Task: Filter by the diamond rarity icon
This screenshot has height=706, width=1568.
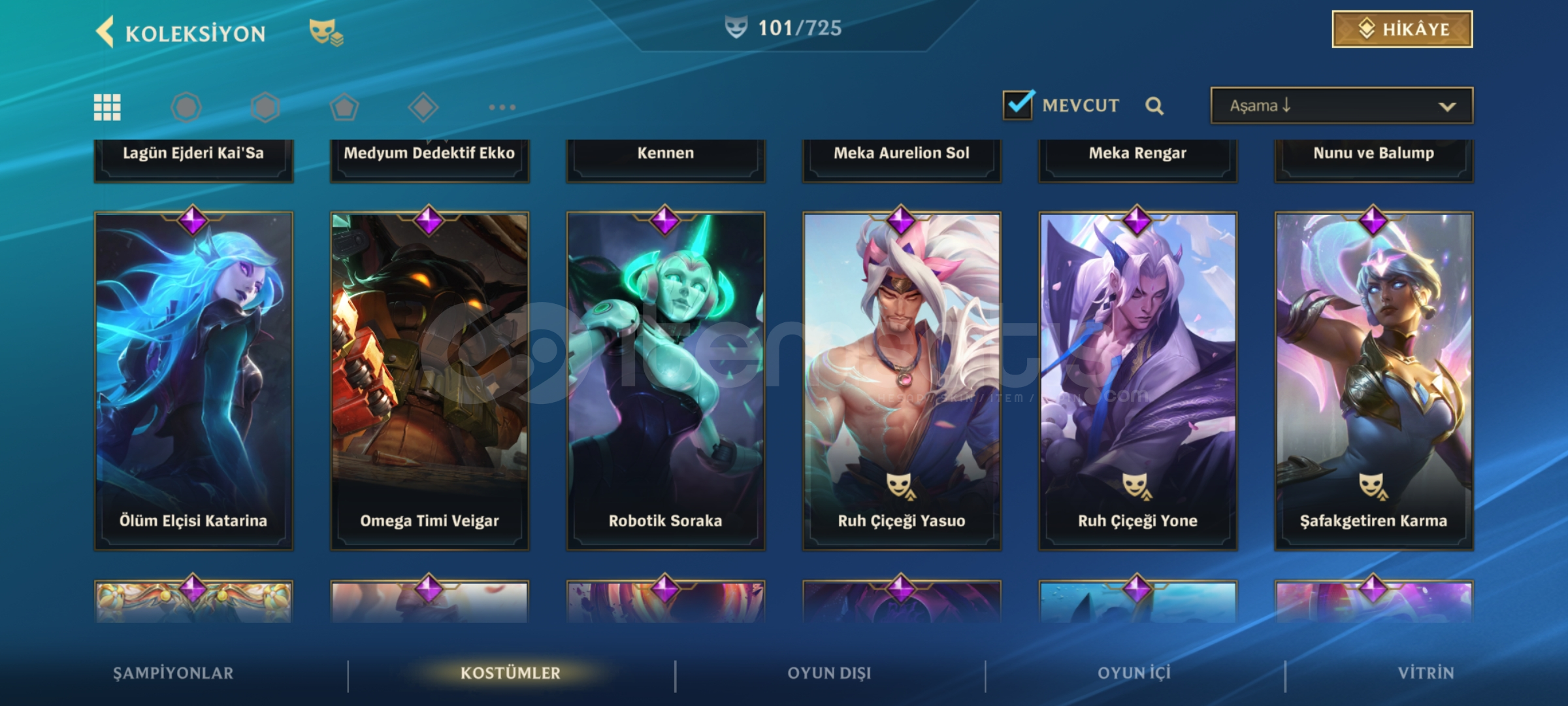Action: coord(423,107)
